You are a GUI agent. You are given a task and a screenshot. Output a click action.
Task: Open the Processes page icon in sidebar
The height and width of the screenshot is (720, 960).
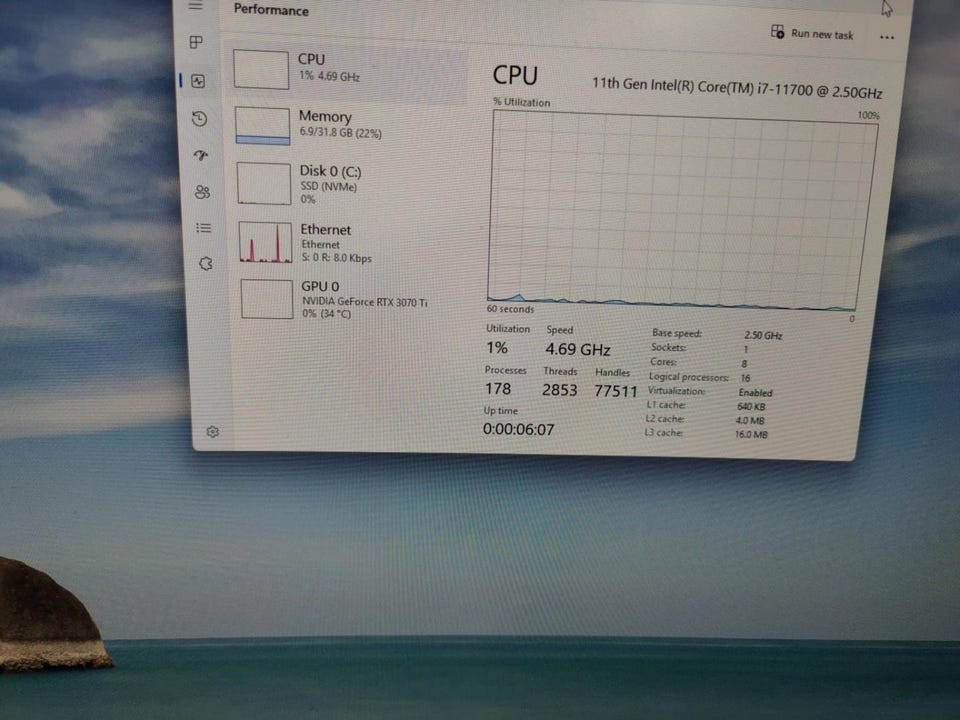pyautogui.click(x=196, y=42)
